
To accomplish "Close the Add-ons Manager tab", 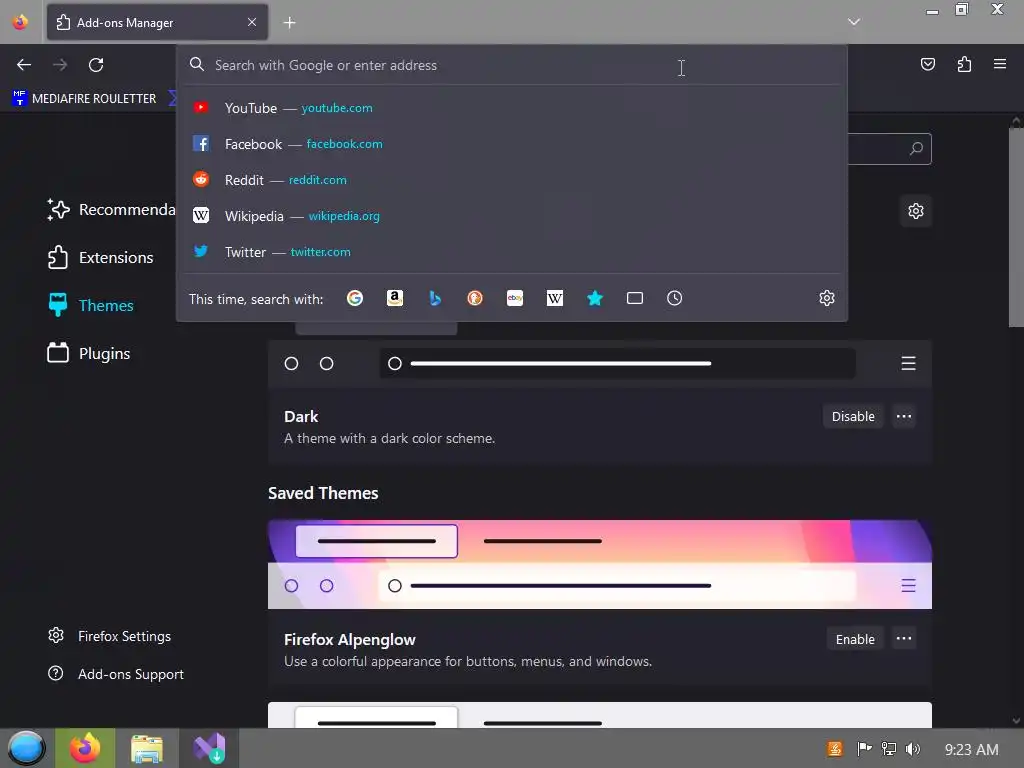I will pos(252,22).
